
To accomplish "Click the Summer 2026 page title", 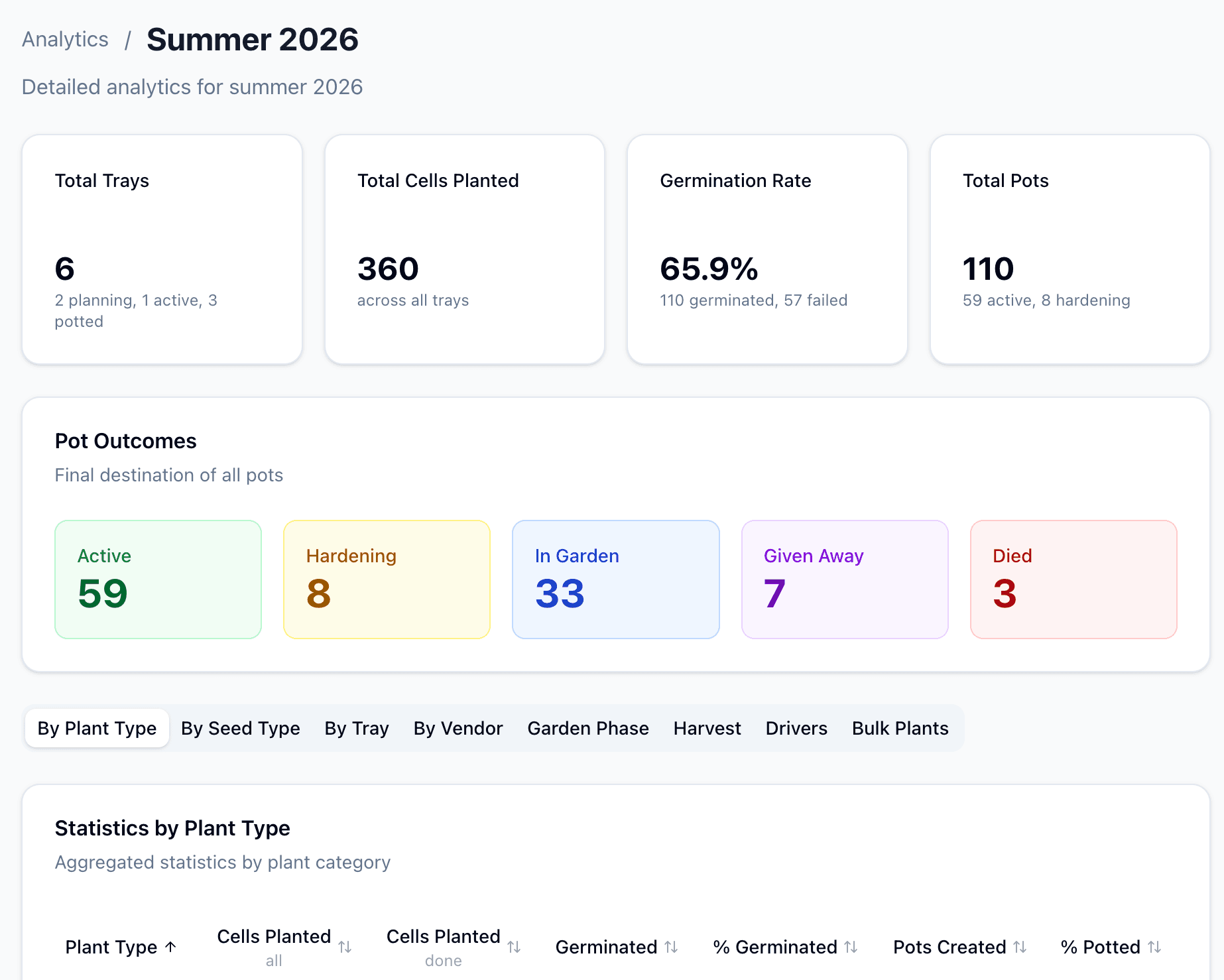I will tap(253, 40).
